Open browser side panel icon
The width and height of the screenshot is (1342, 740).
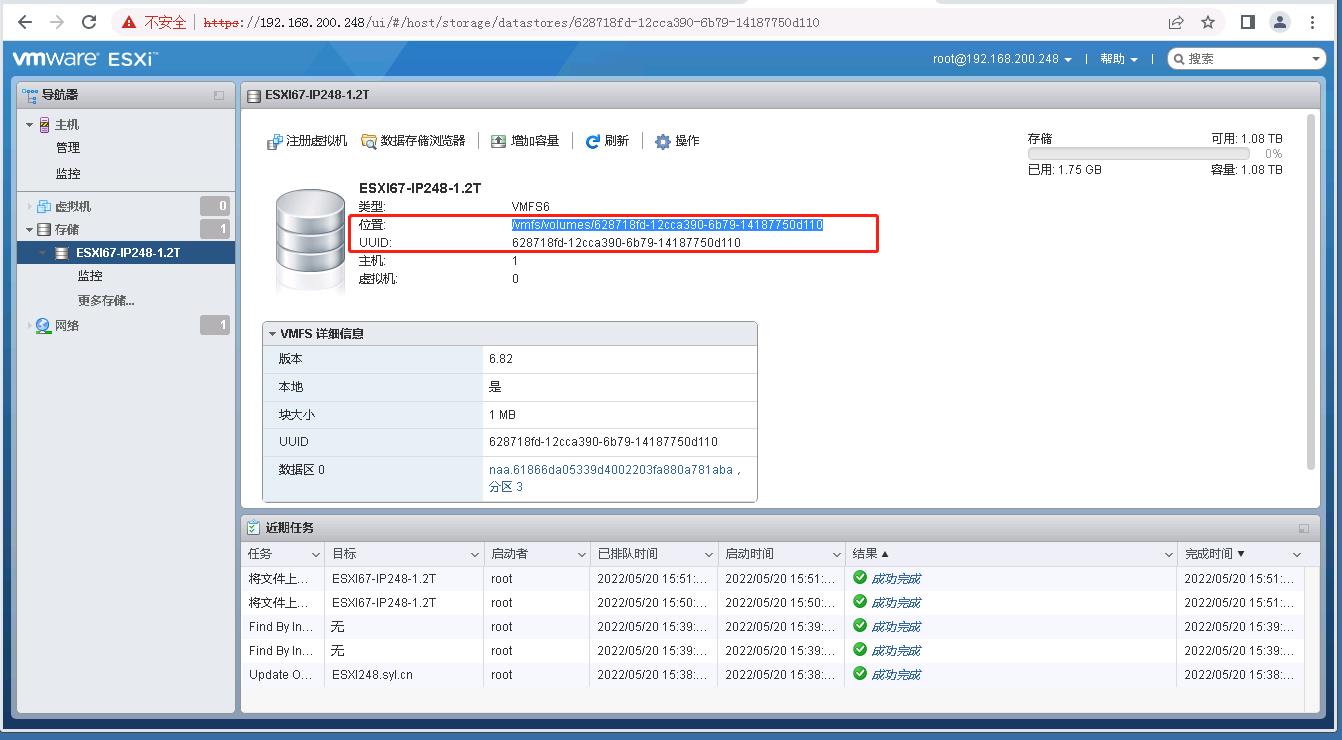(1248, 22)
